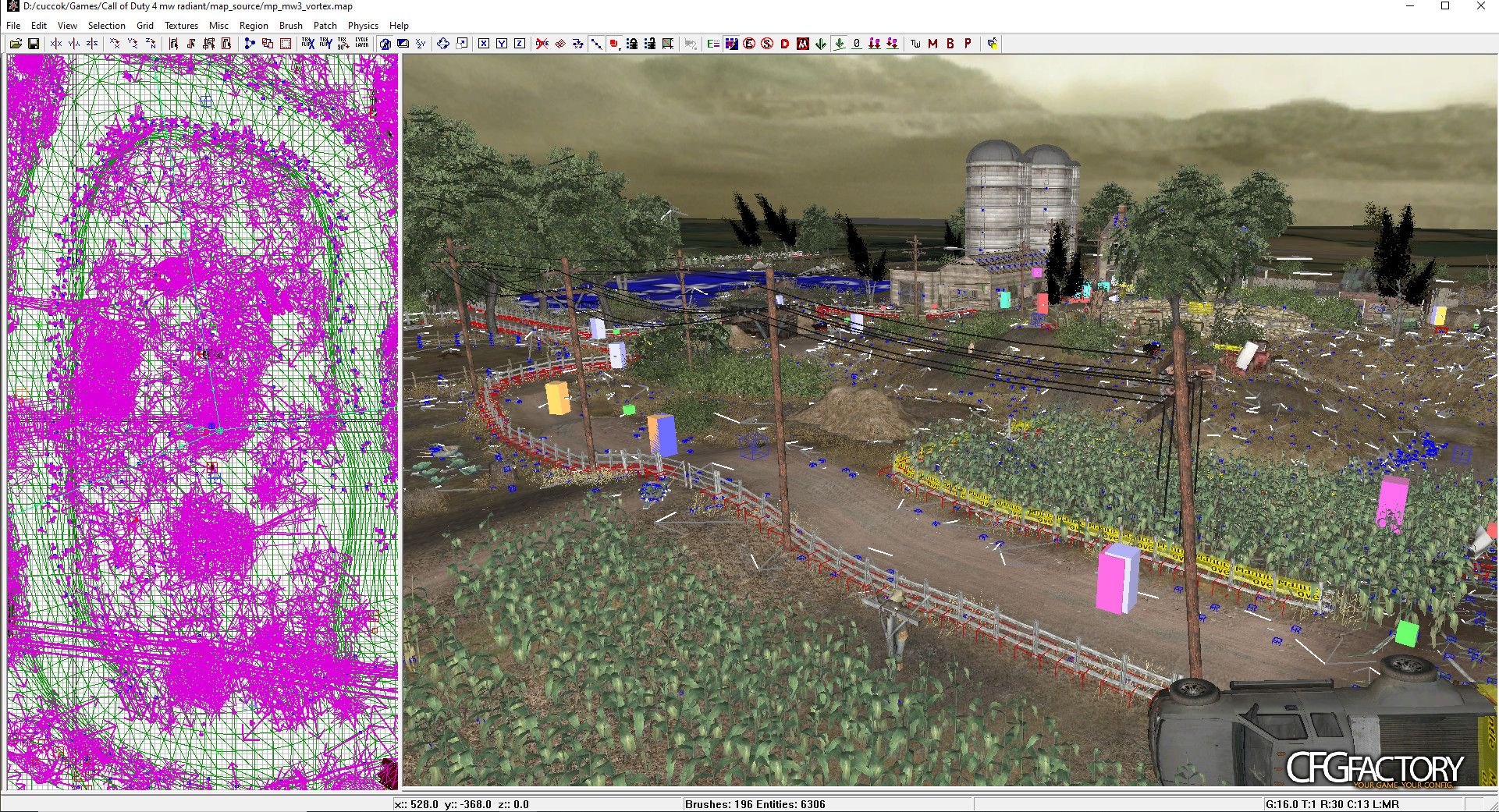Image resolution: width=1499 pixels, height=812 pixels.
Task: Toggle the red D filter icon
Action: [x=785, y=44]
